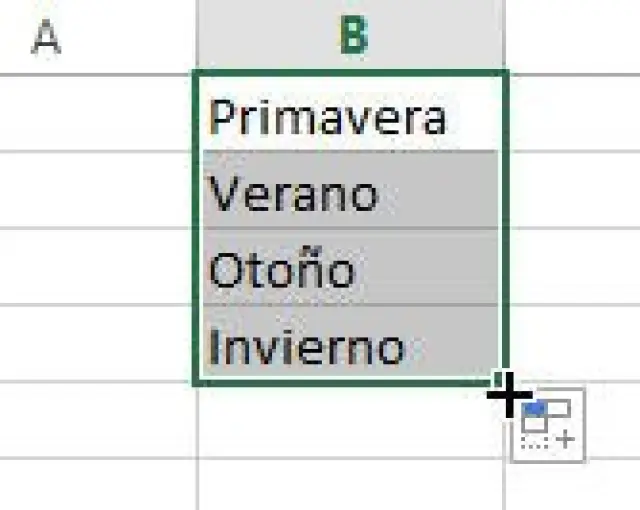This screenshot has width=640, height=510.
Task: Click the column header right of B
Action: pyautogui.click(x=574, y=37)
